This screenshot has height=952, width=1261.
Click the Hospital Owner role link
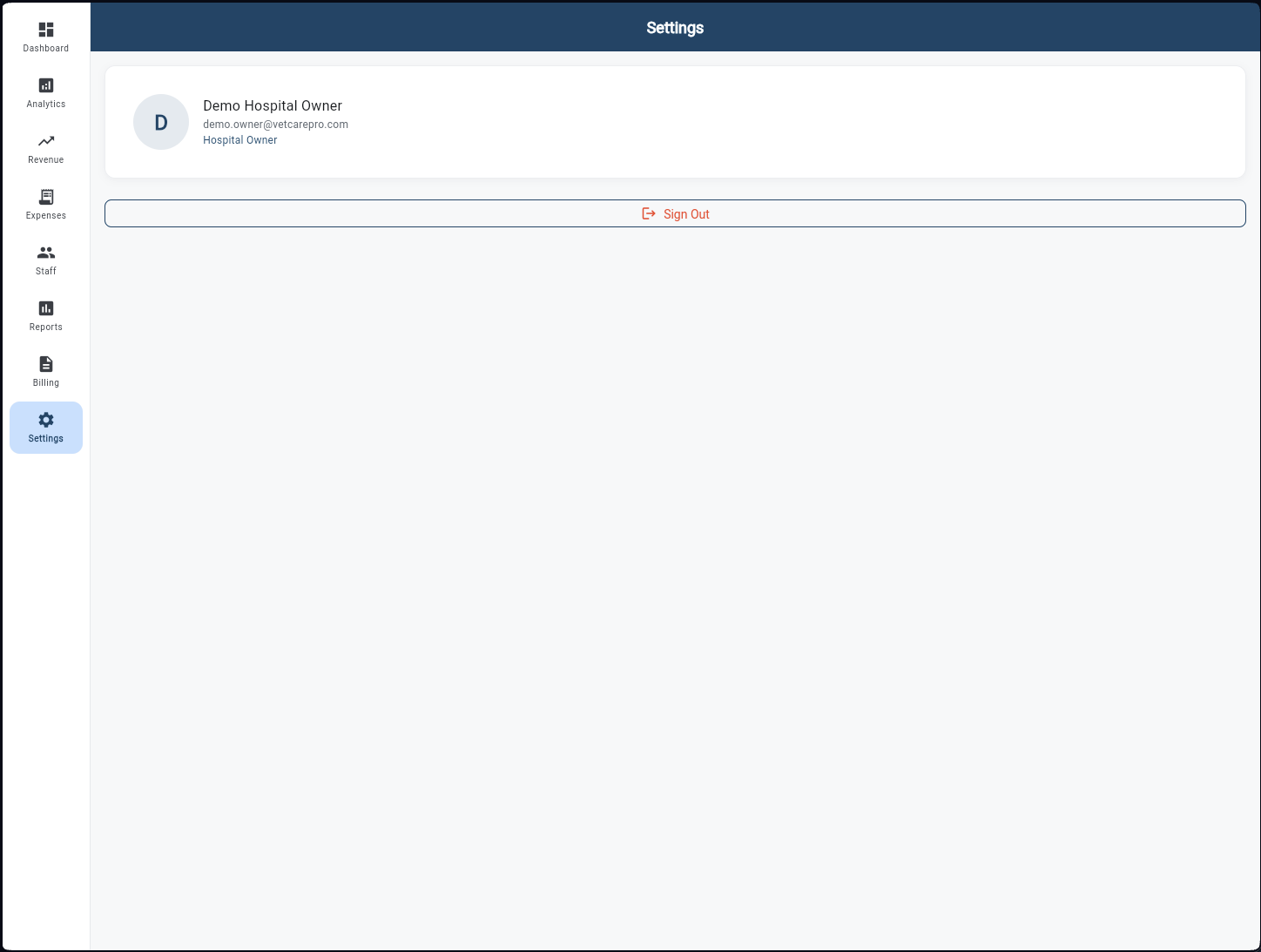[x=239, y=139]
